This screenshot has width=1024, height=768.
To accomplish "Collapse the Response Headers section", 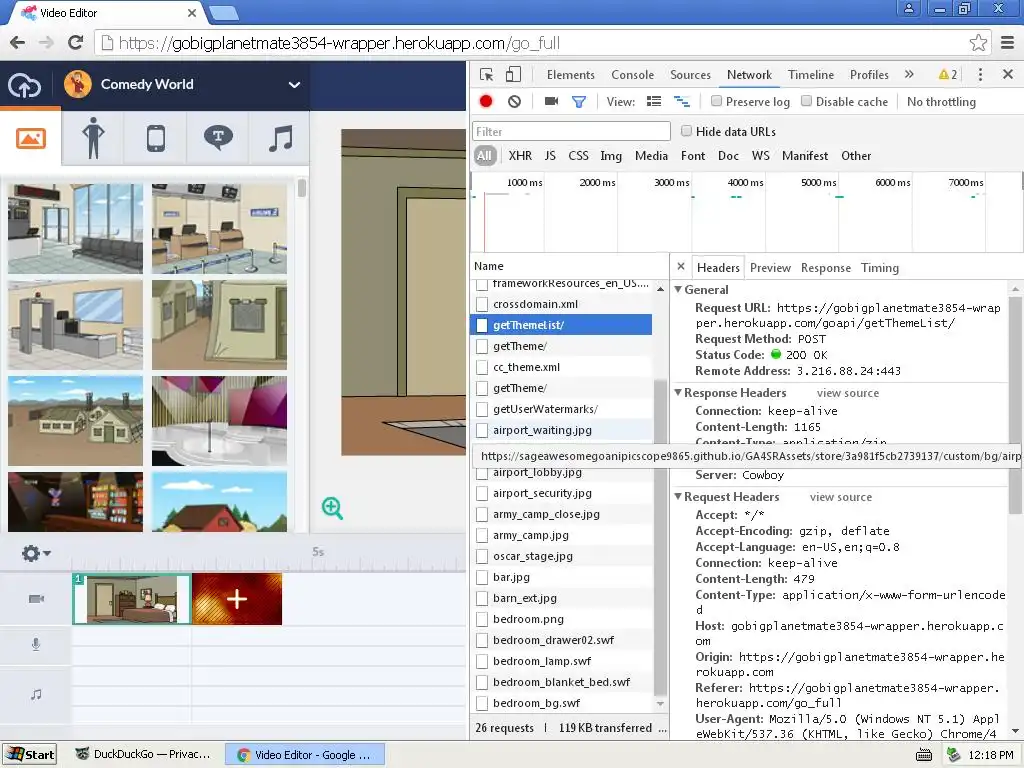I will 678,392.
